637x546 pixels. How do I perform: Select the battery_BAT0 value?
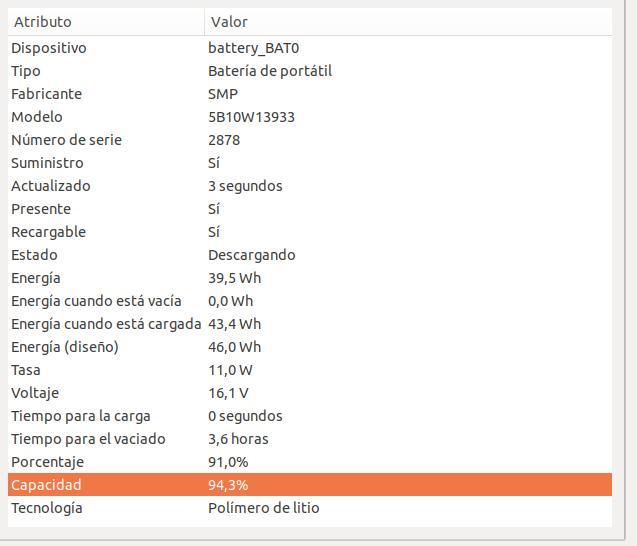(254, 48)
